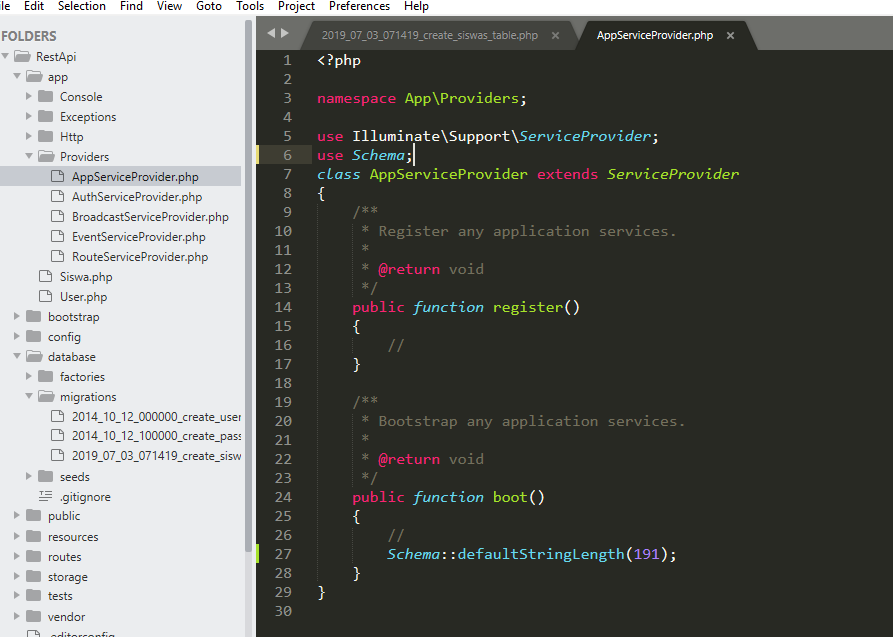Viewport: 893px width, 637px height.
Task: Collapse the Providers folder arrow
Action: [29, 157]
